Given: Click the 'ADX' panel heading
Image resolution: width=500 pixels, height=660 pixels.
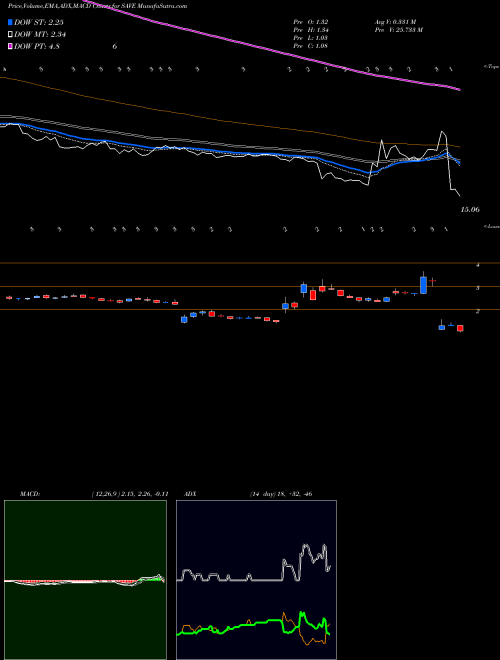Looking at the screenshot, I should [191, 494].
